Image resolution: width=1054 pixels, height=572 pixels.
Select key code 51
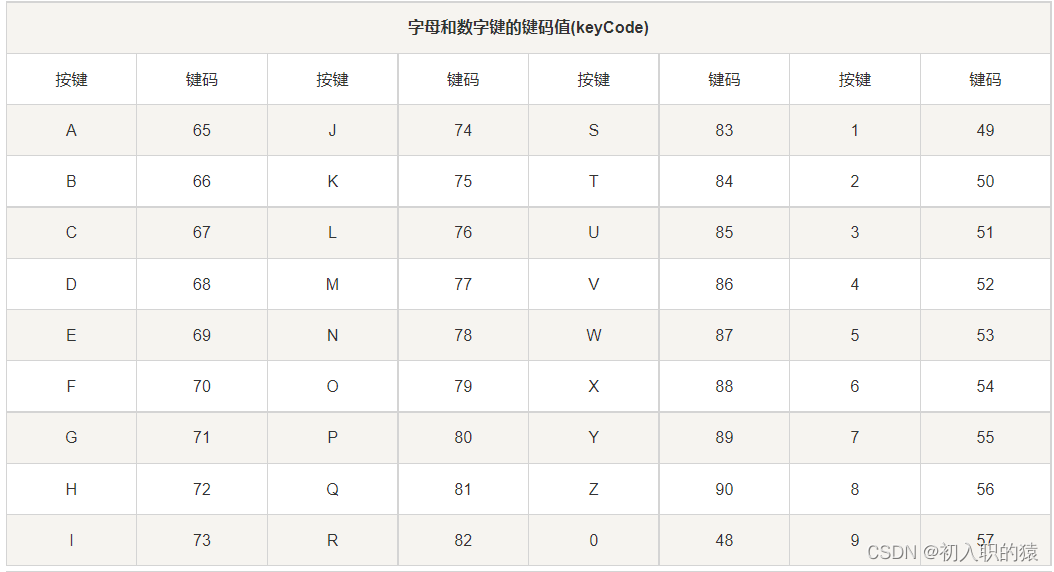pos(985,233)
